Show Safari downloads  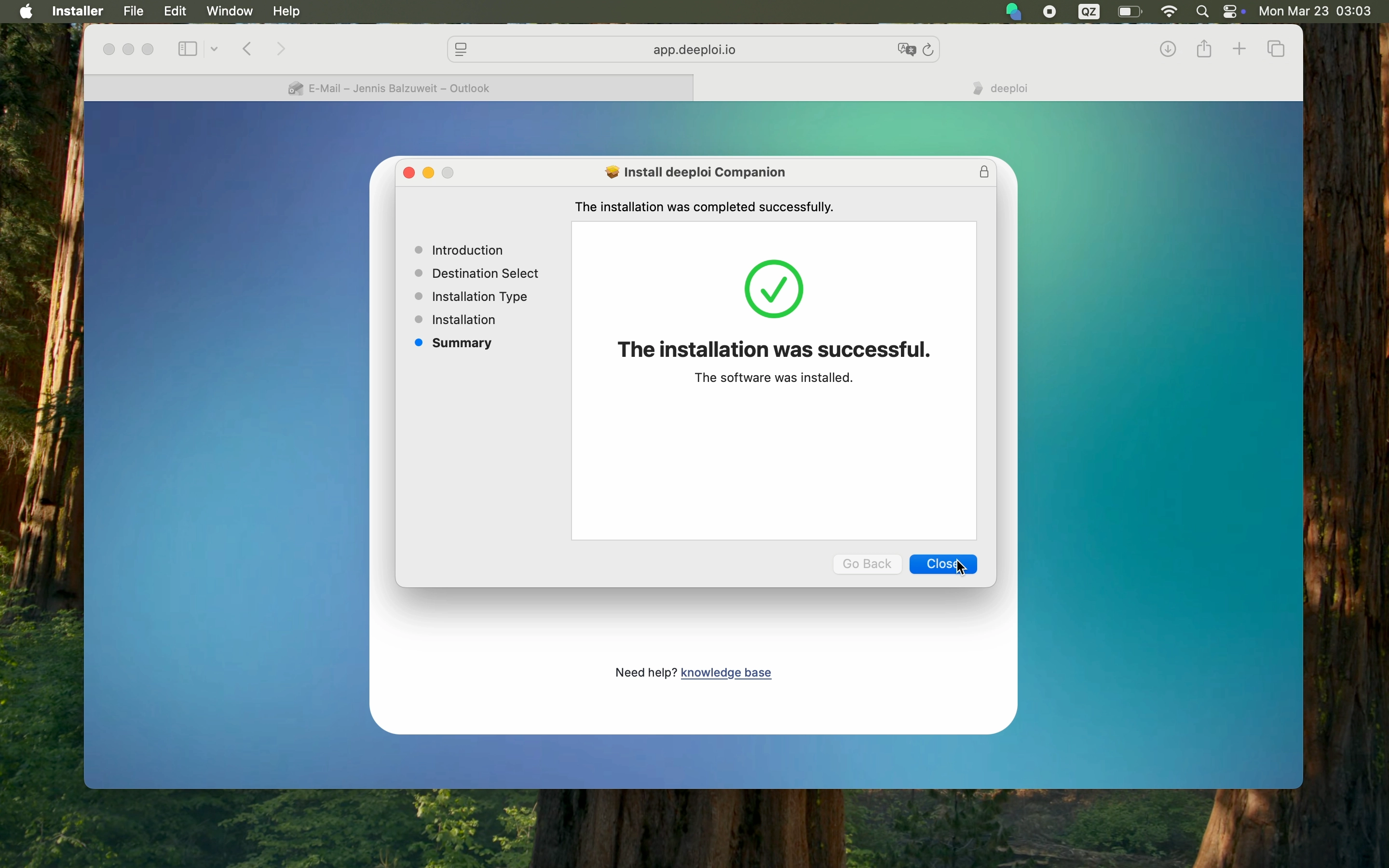[x=1169, y=49]
